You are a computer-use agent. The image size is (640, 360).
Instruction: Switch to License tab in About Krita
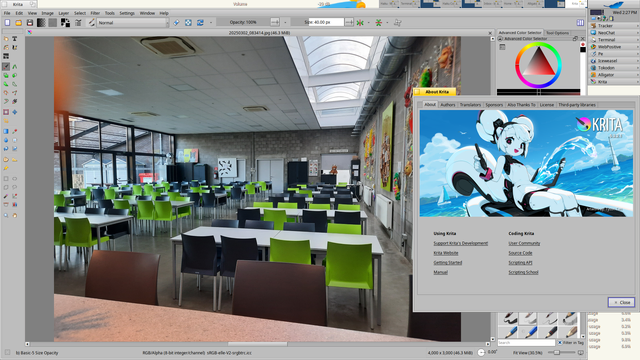pyautogui.click(x=547, y=105)
